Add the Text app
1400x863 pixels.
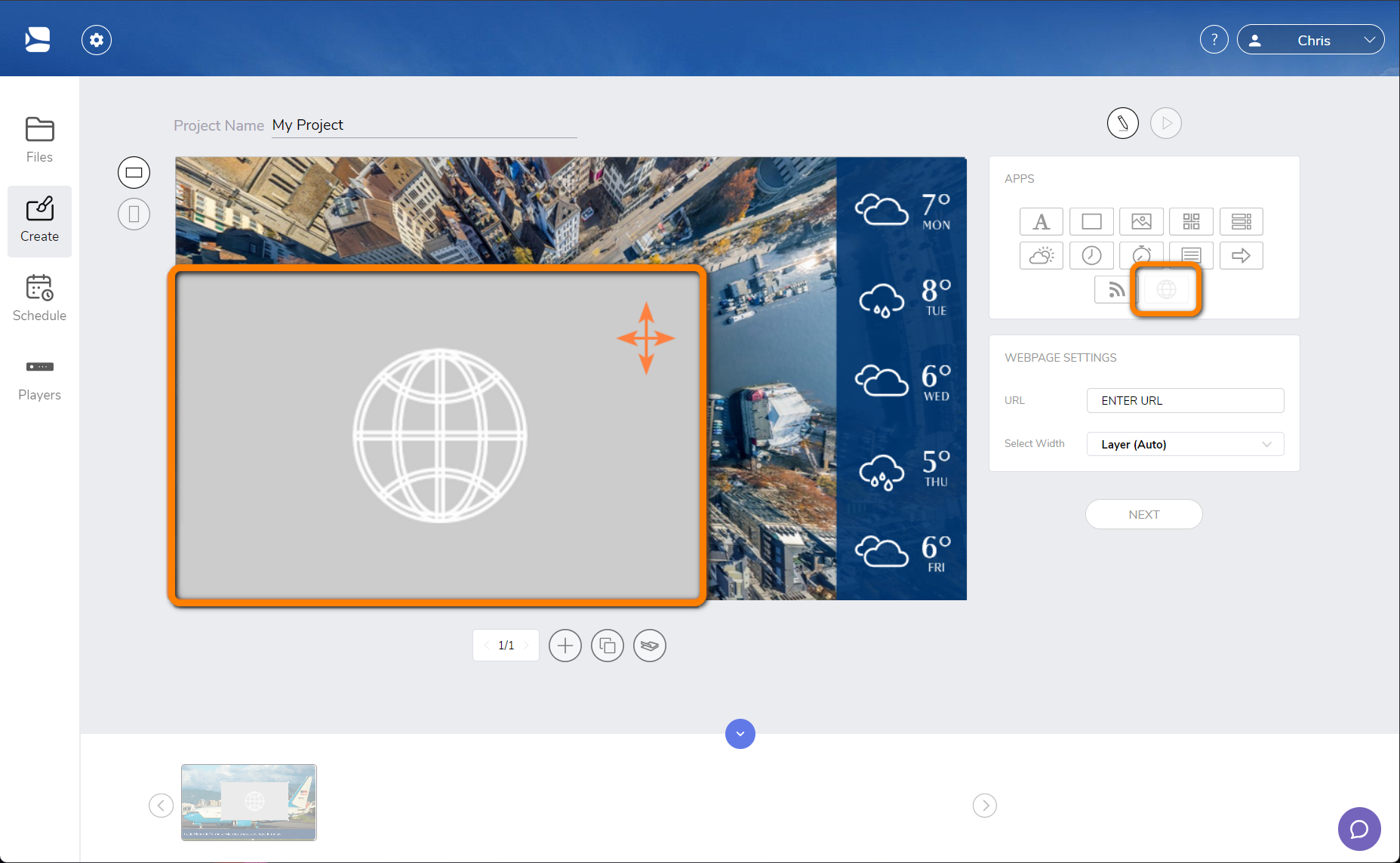[x=1042, y=222]
